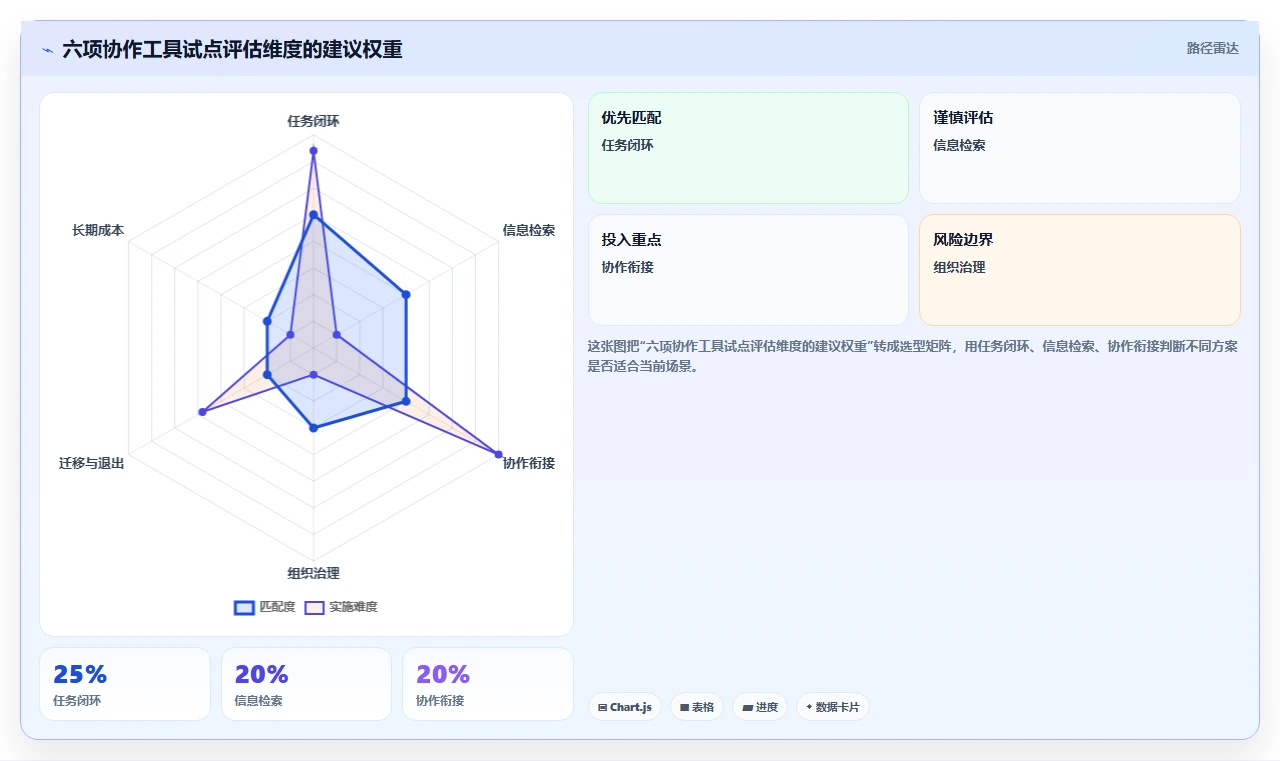Screen dimensions: 1280x761
Task: Select the 进度 chip
Action: pyautogui.click(x=760, y=707)
